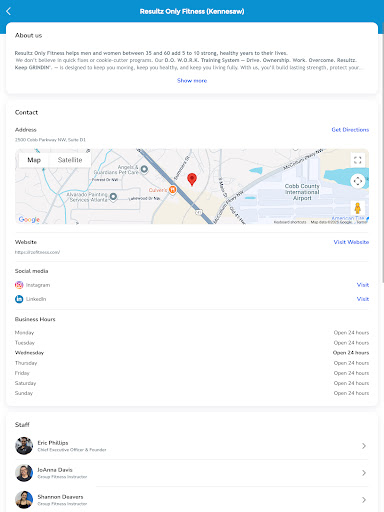Image resolution: width=384 pixels, height=512 pixels.
Task: Center map on my location
Action: pos(358,181)
